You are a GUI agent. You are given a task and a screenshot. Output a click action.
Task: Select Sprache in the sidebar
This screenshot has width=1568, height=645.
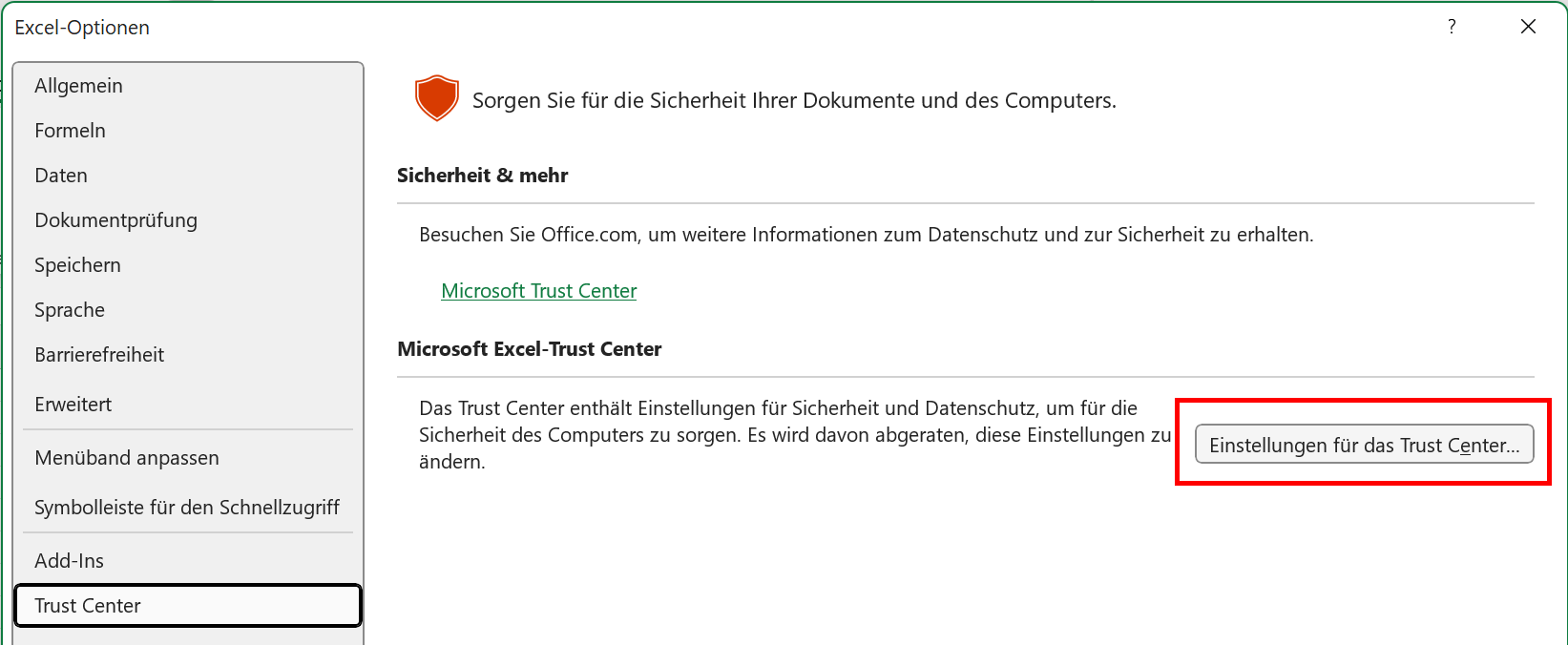point(70,310)
